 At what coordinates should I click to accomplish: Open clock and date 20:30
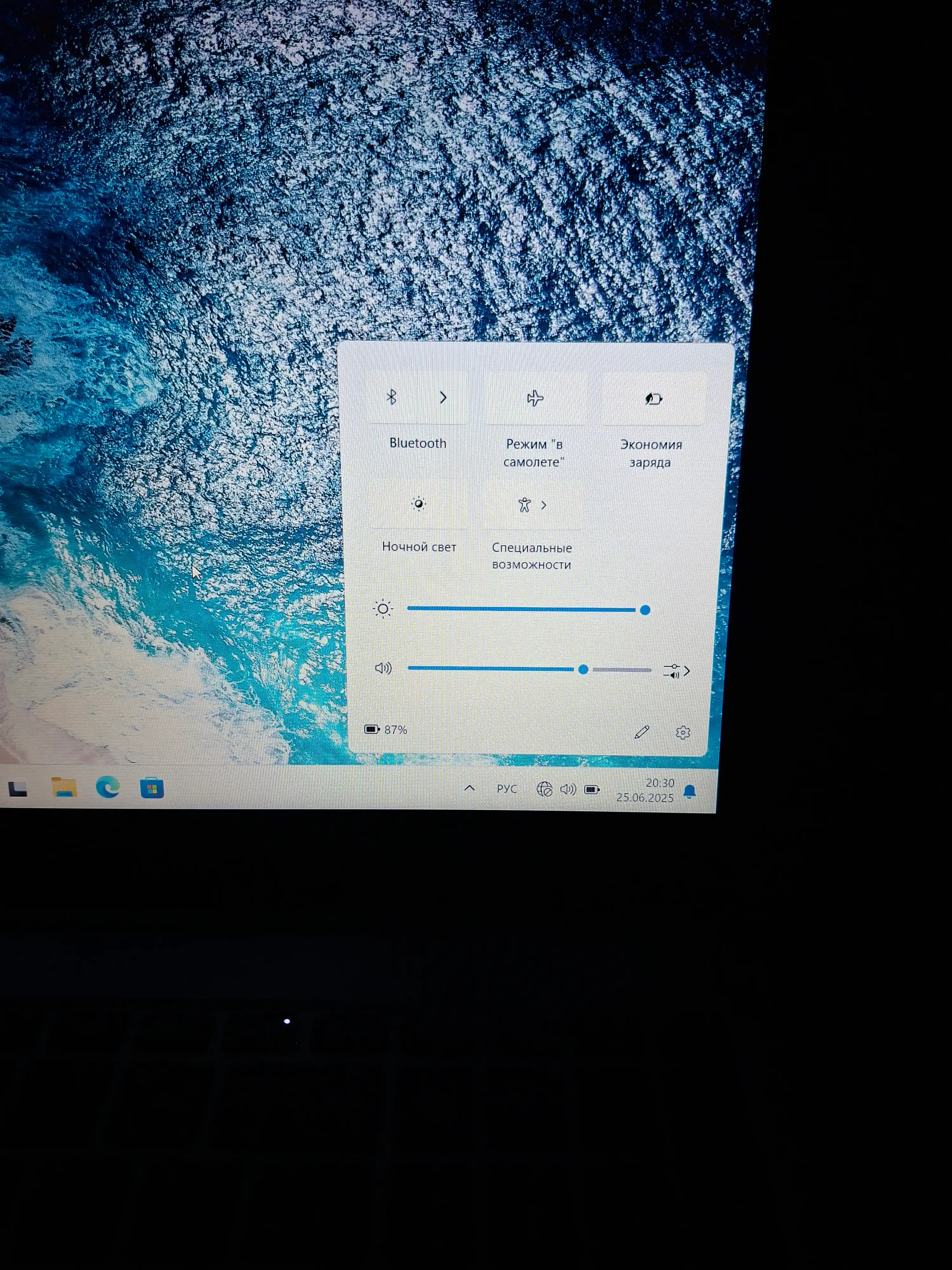click(645, 790)
